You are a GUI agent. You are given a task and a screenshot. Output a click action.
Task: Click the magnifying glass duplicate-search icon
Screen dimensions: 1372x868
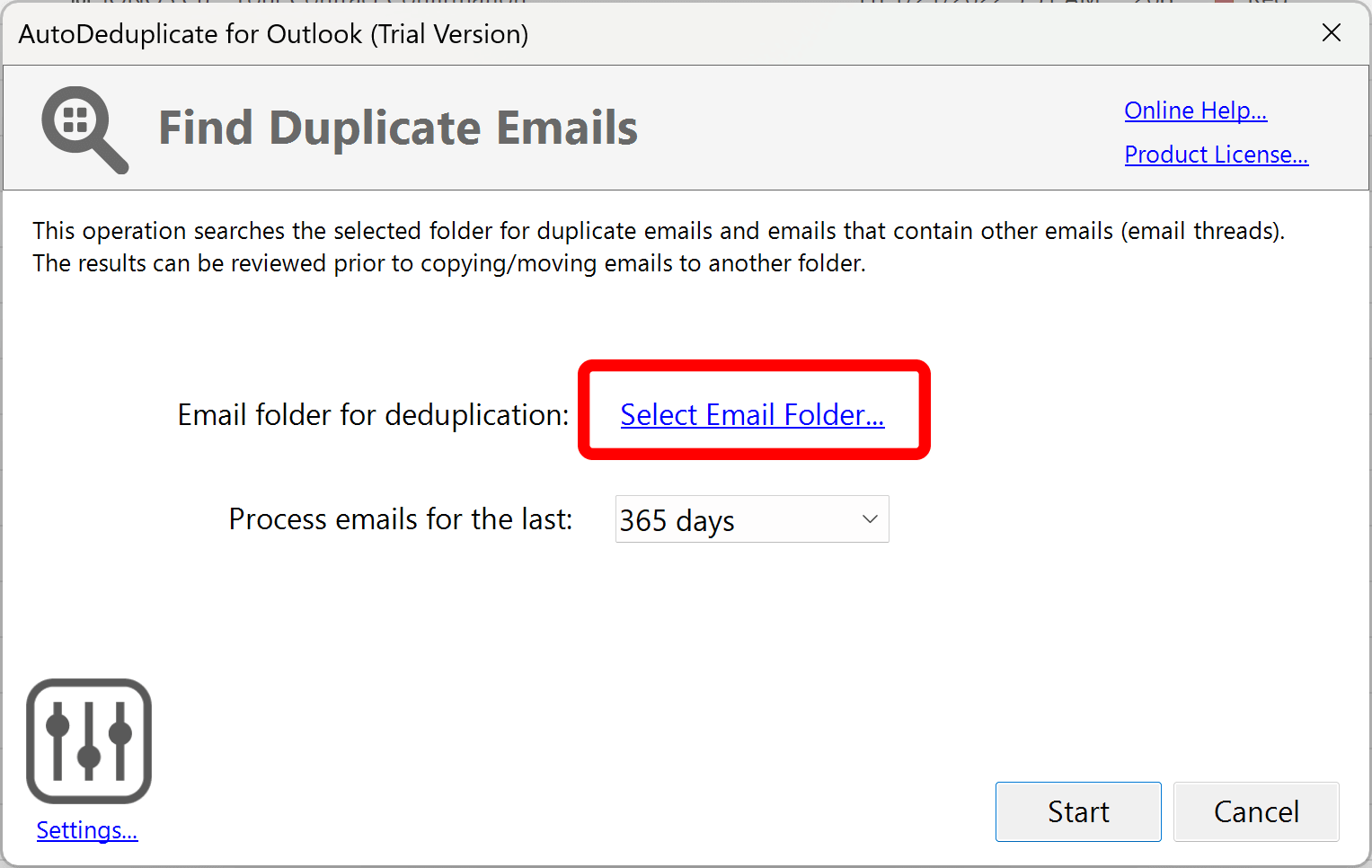point(85,129)
